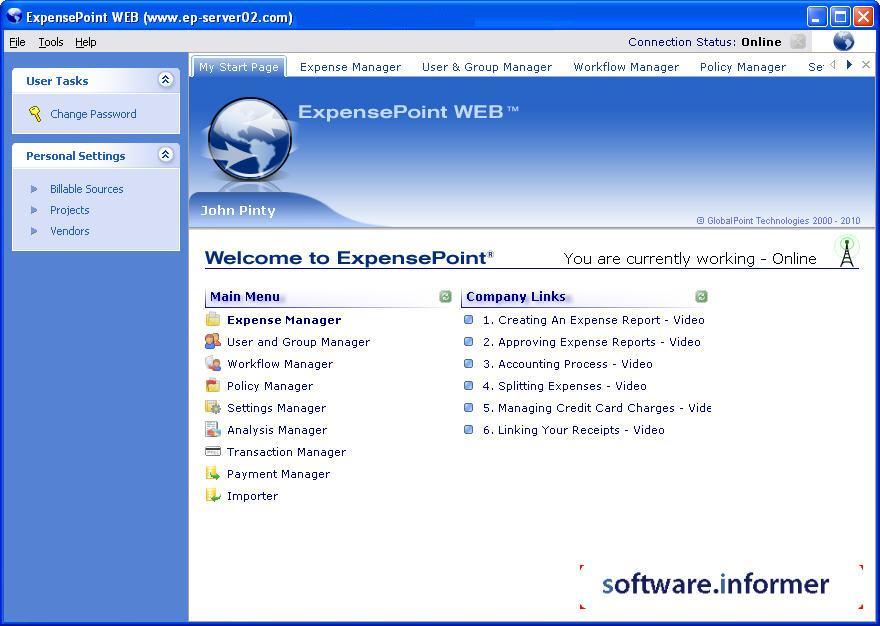The image size is (880, 626).
Task: Click the bullet icon for Creating An Expense Report
Action: pos(469,320)
